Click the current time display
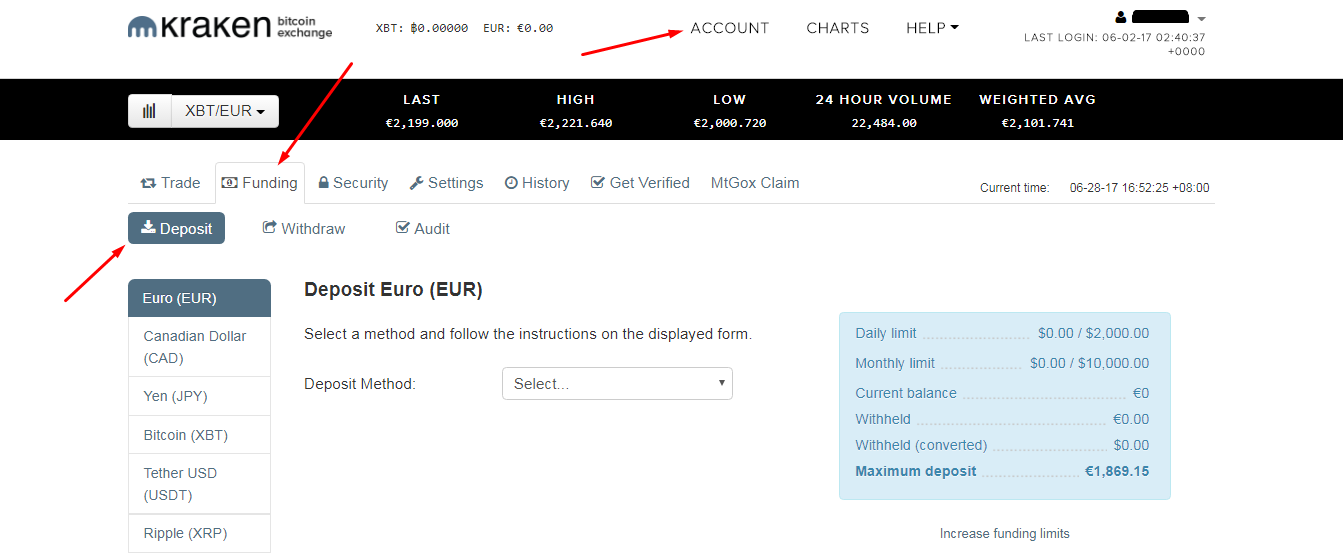This screenshot has height=553, width=1343. (x=1094, y=188)
